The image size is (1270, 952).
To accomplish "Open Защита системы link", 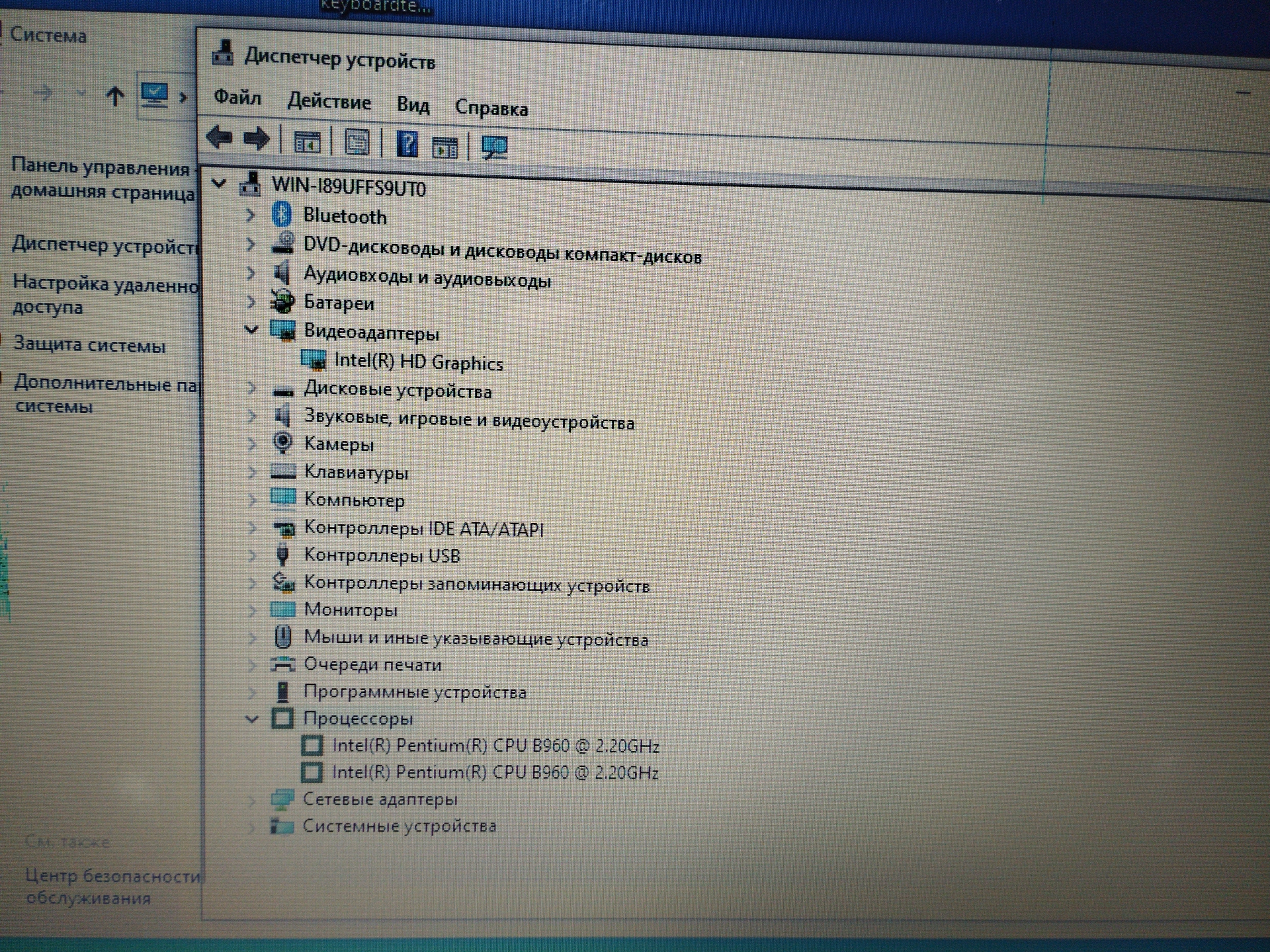I will click(89, 344).
